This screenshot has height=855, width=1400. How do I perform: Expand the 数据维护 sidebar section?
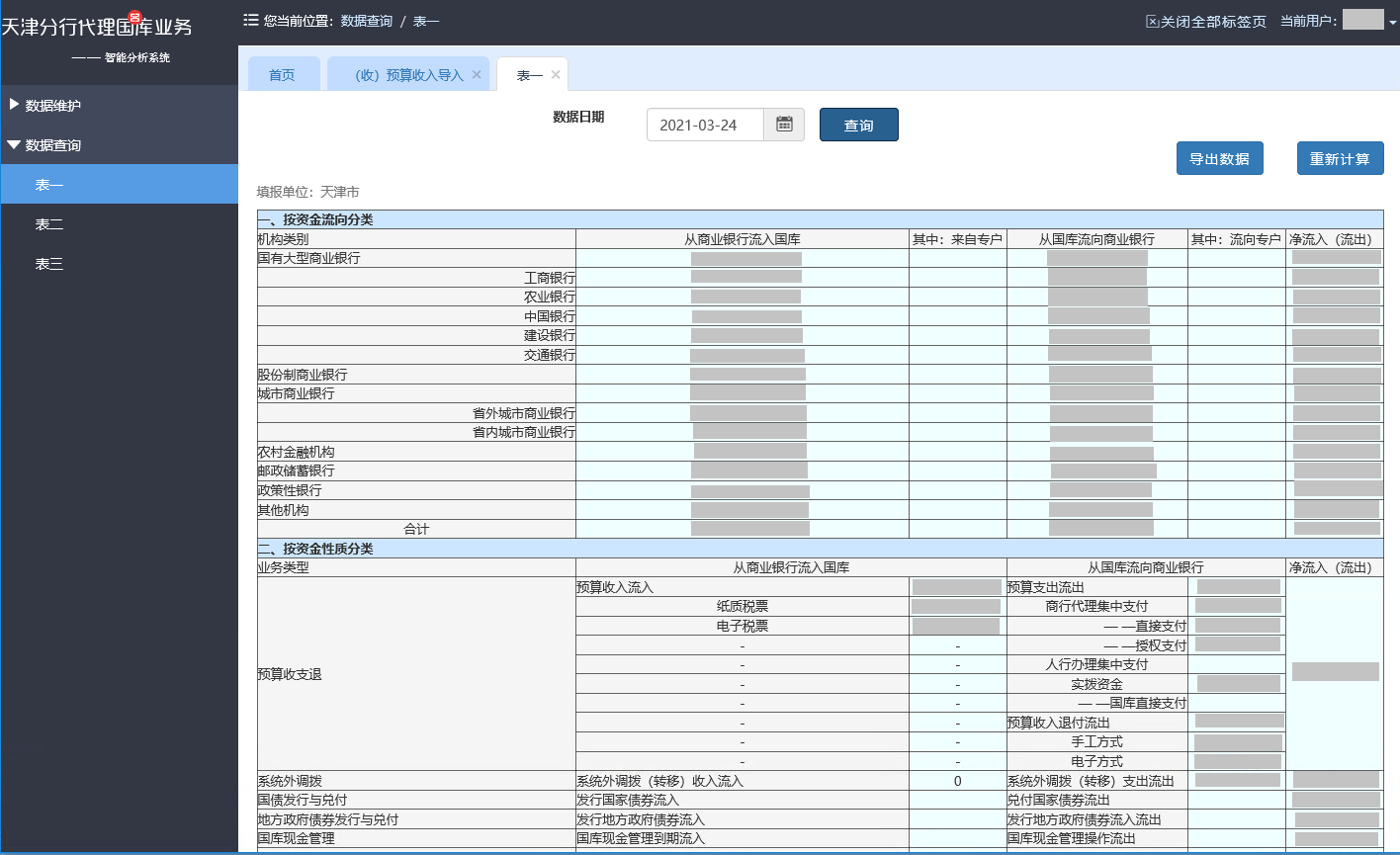[x=120, y=105]
